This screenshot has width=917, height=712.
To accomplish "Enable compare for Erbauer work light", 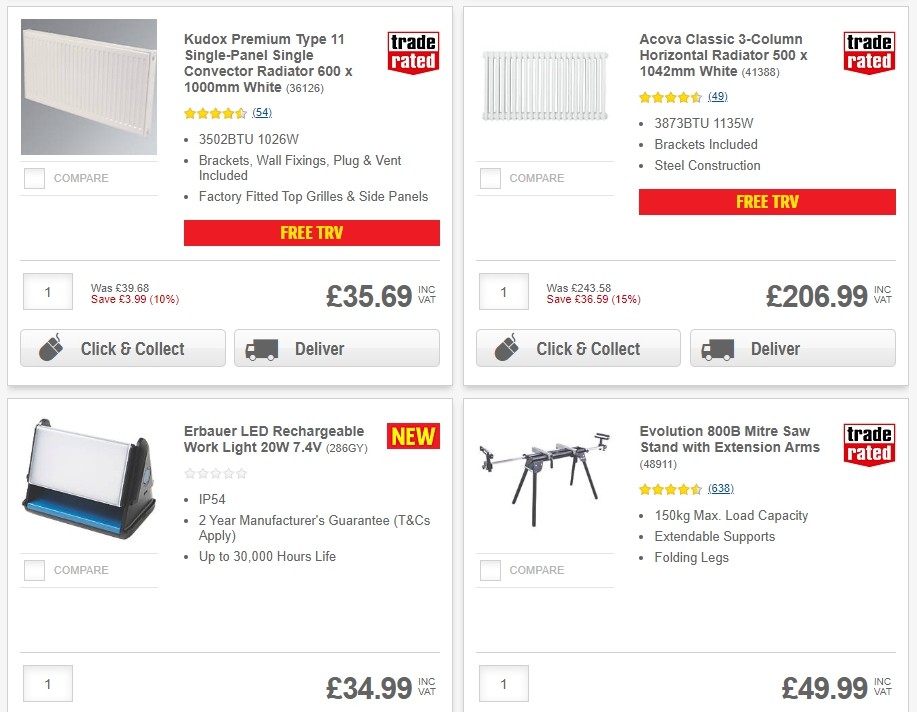I will coord(33,570).
